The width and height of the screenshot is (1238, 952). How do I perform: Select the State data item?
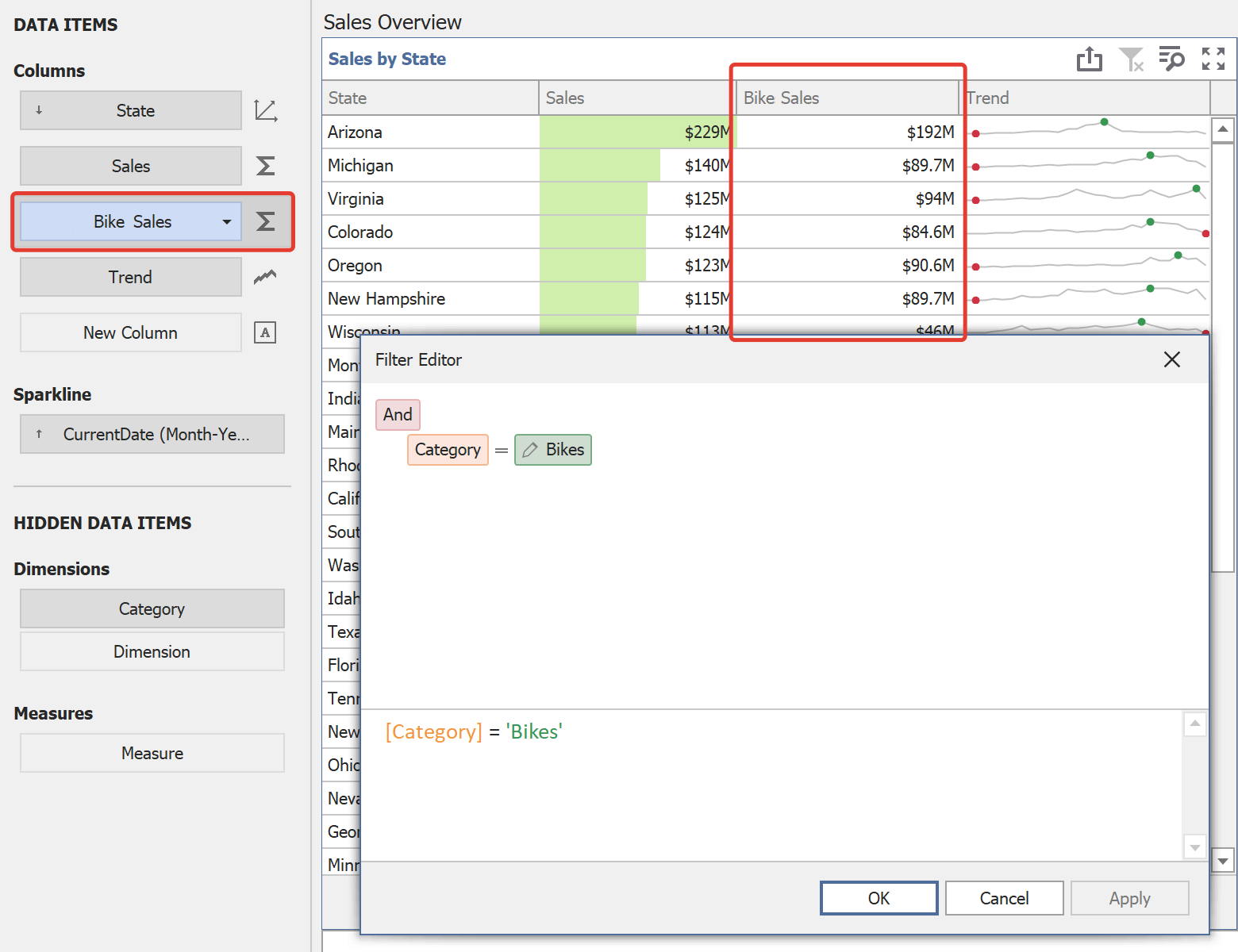(x=131, y=110)
